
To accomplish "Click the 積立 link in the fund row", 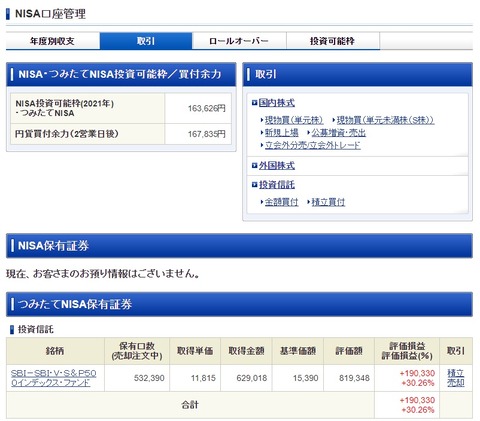I will pos(456,373).
